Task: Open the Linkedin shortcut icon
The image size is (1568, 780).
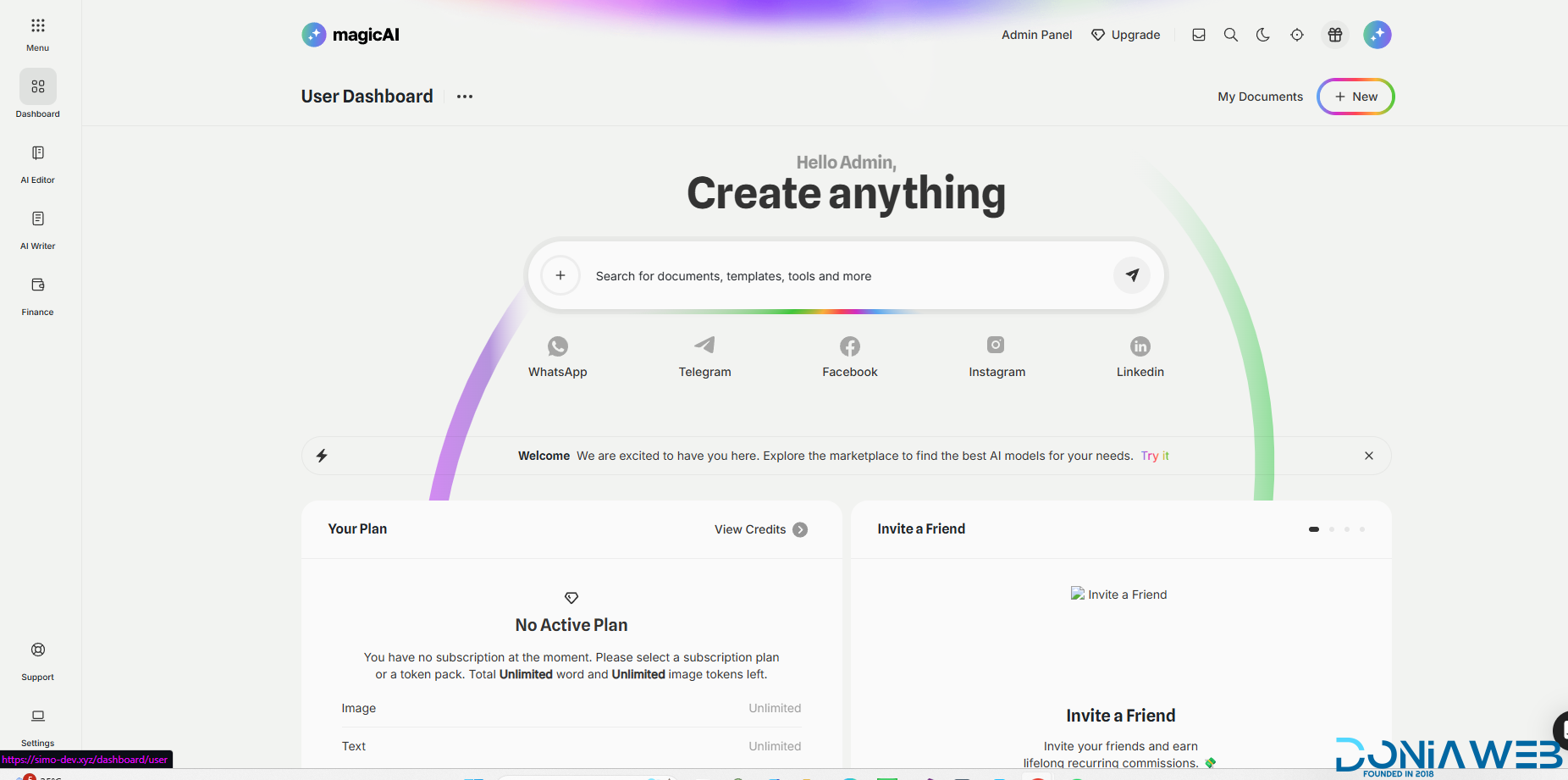Action: coord(1140,346)
